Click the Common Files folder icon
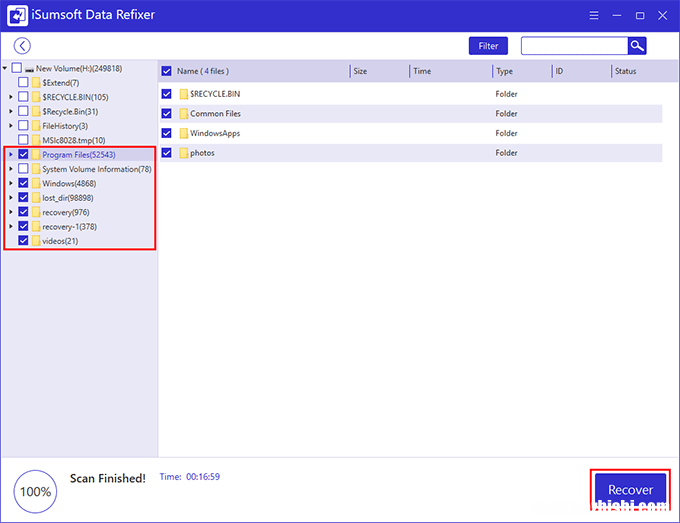Screen dimensions: 680x523 [x=184, y=114]
